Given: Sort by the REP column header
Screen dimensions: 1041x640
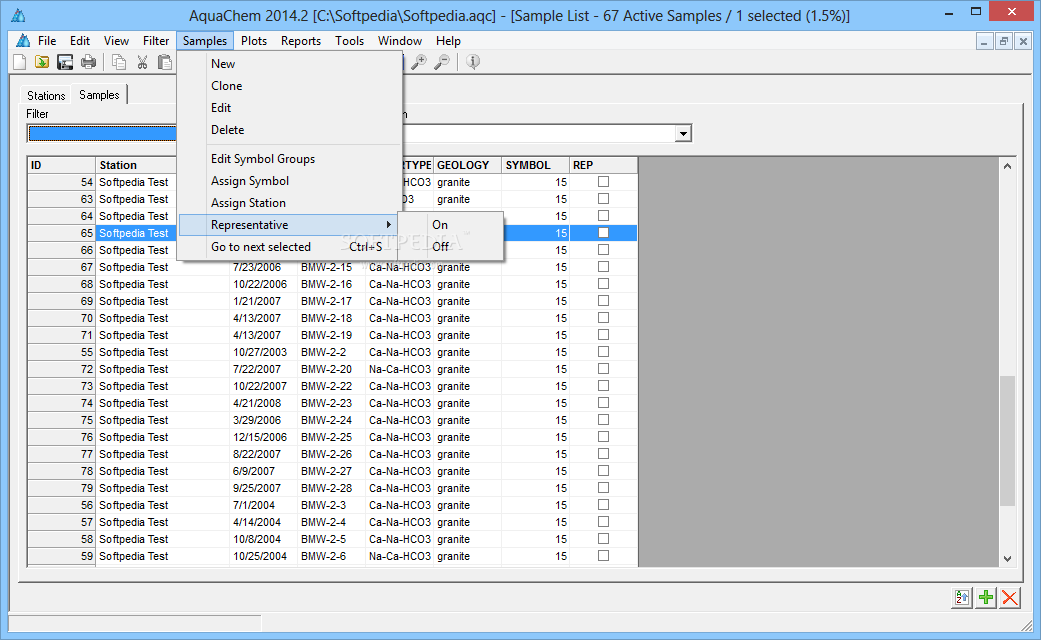Looking at the screenshot, I should 603,165.
